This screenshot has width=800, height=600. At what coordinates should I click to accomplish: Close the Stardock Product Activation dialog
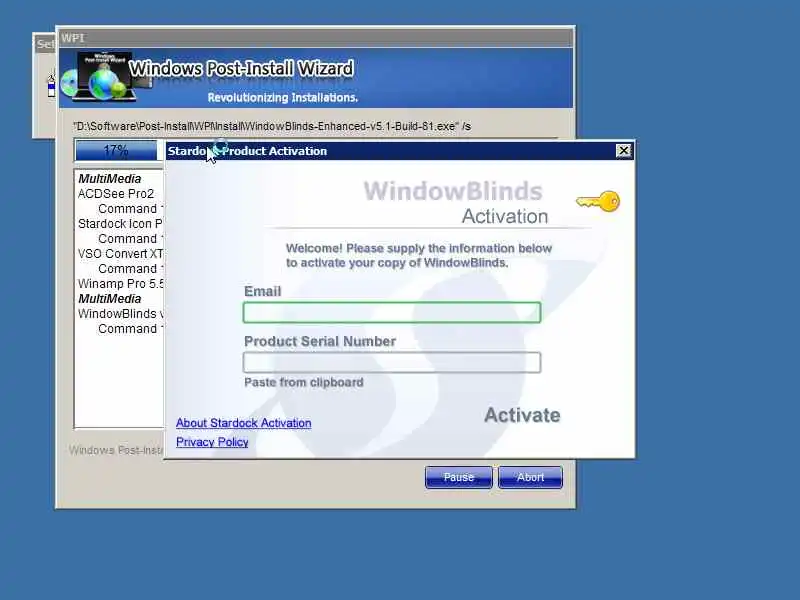tap(623, 151)
